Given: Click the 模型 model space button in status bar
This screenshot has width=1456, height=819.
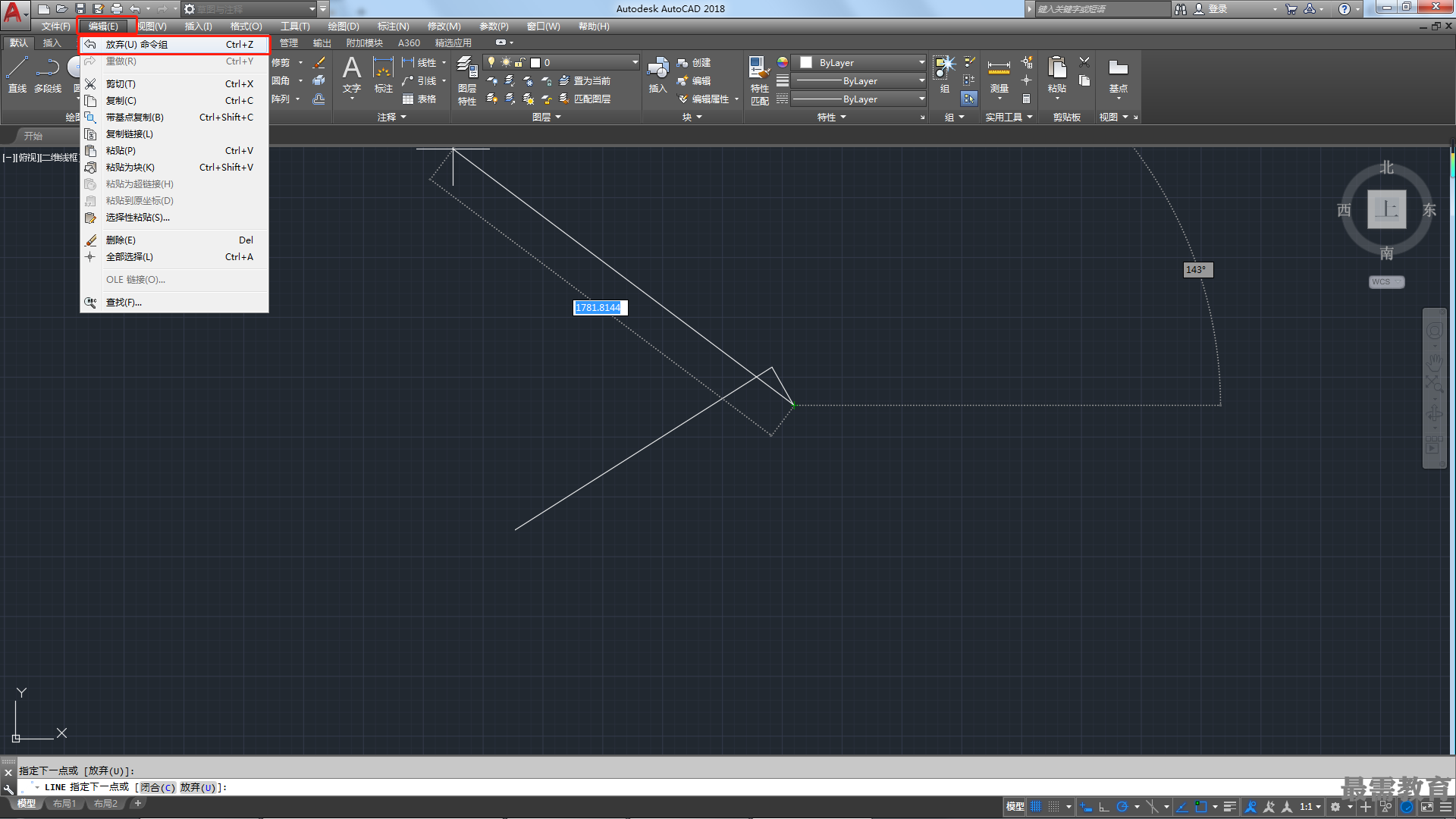Looking at the screenshot, I should [x=1015, y=807].
